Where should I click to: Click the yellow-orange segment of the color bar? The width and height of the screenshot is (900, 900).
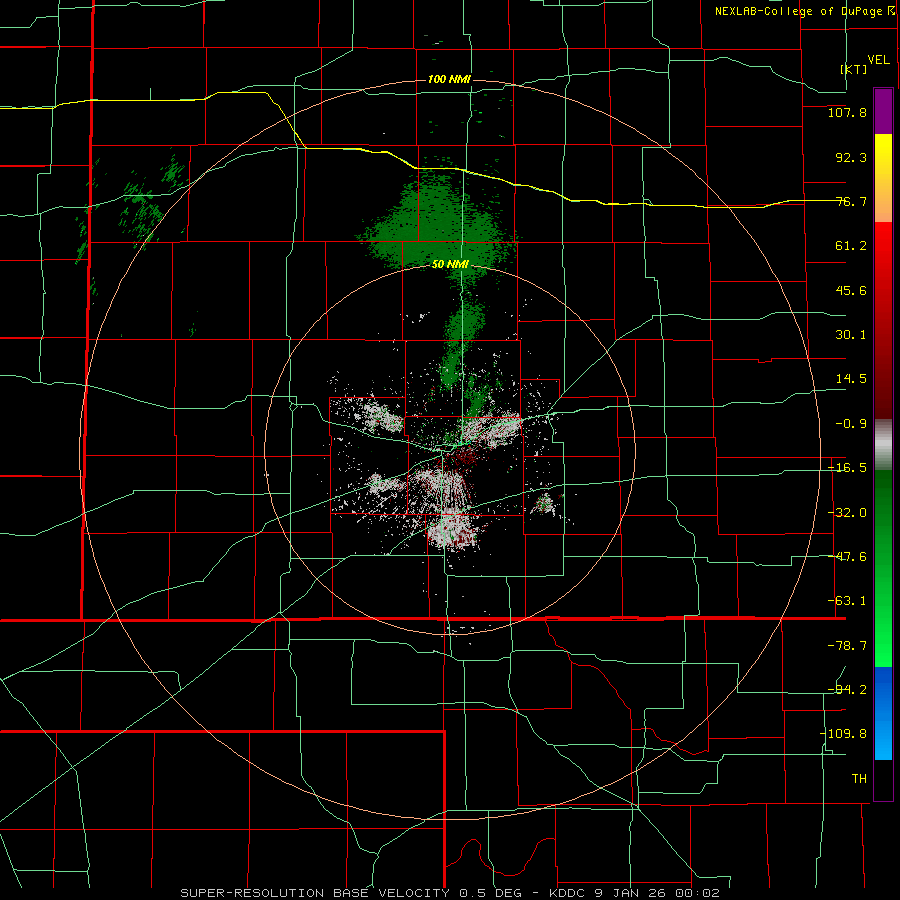pos(883,178)
